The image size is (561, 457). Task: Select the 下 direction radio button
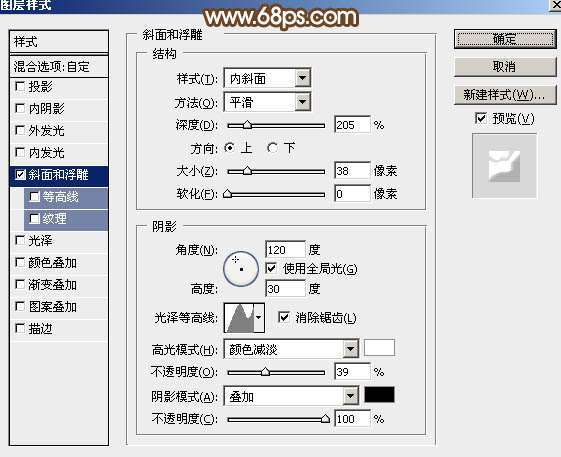(x=272, y=147)
